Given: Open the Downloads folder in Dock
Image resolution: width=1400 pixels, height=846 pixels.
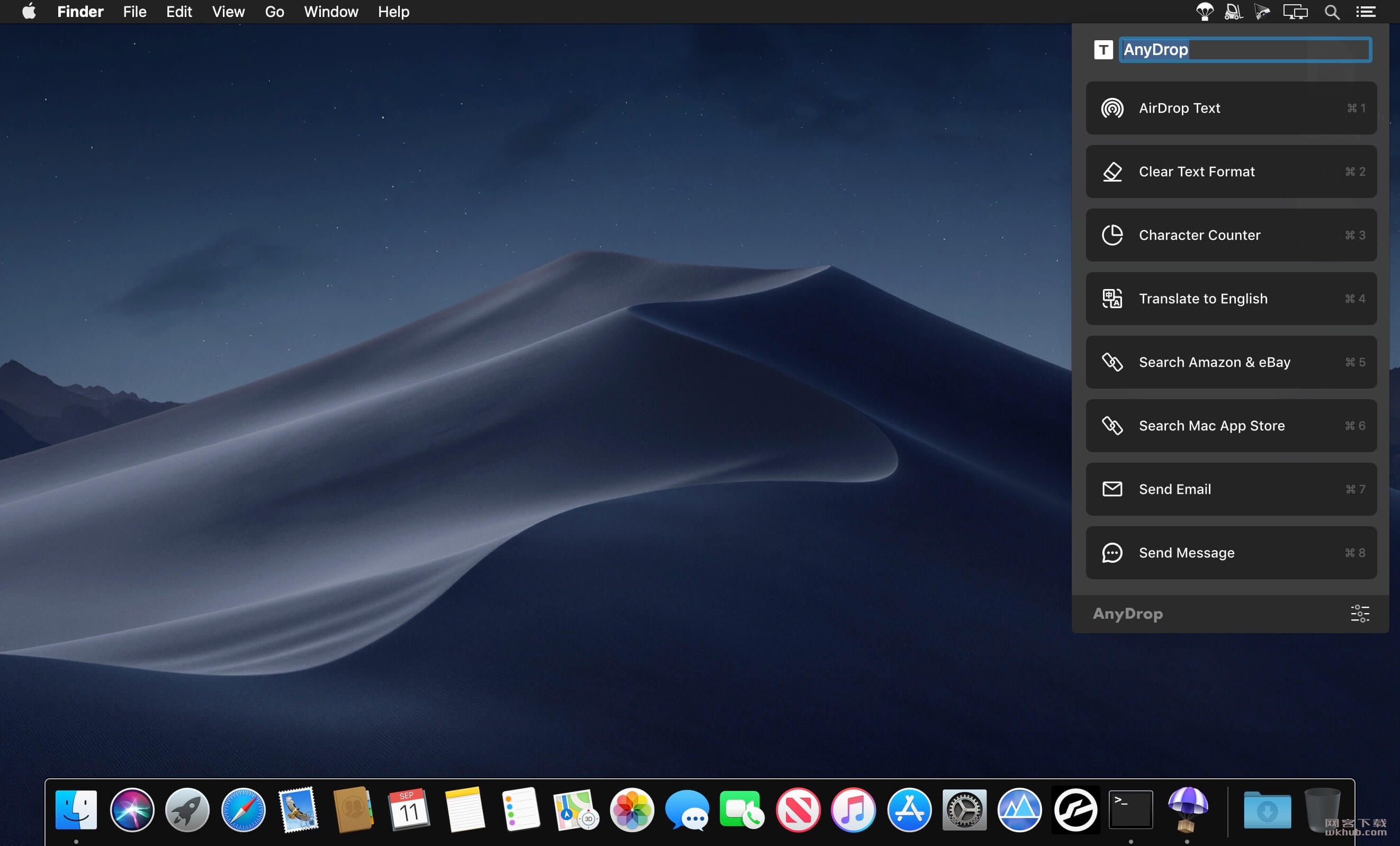Looking at the screenshot, I should coord(1267,809).
